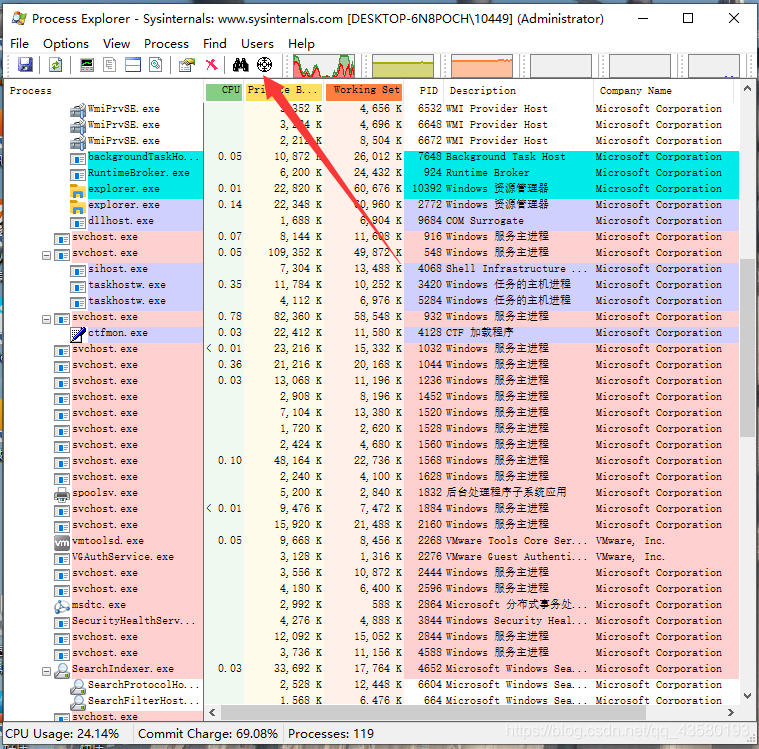Click the horizontal scrollbar right arrow
The height and width of the screenshot is (749, 759).
coord(731,712)
